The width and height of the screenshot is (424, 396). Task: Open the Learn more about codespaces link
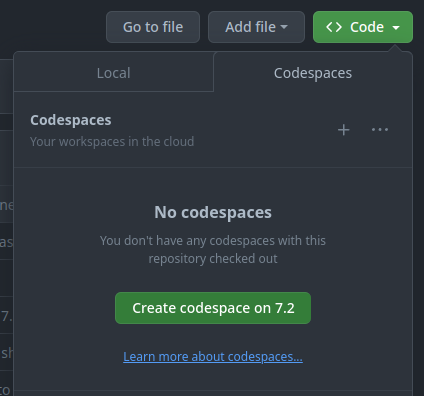click(213, 357)
